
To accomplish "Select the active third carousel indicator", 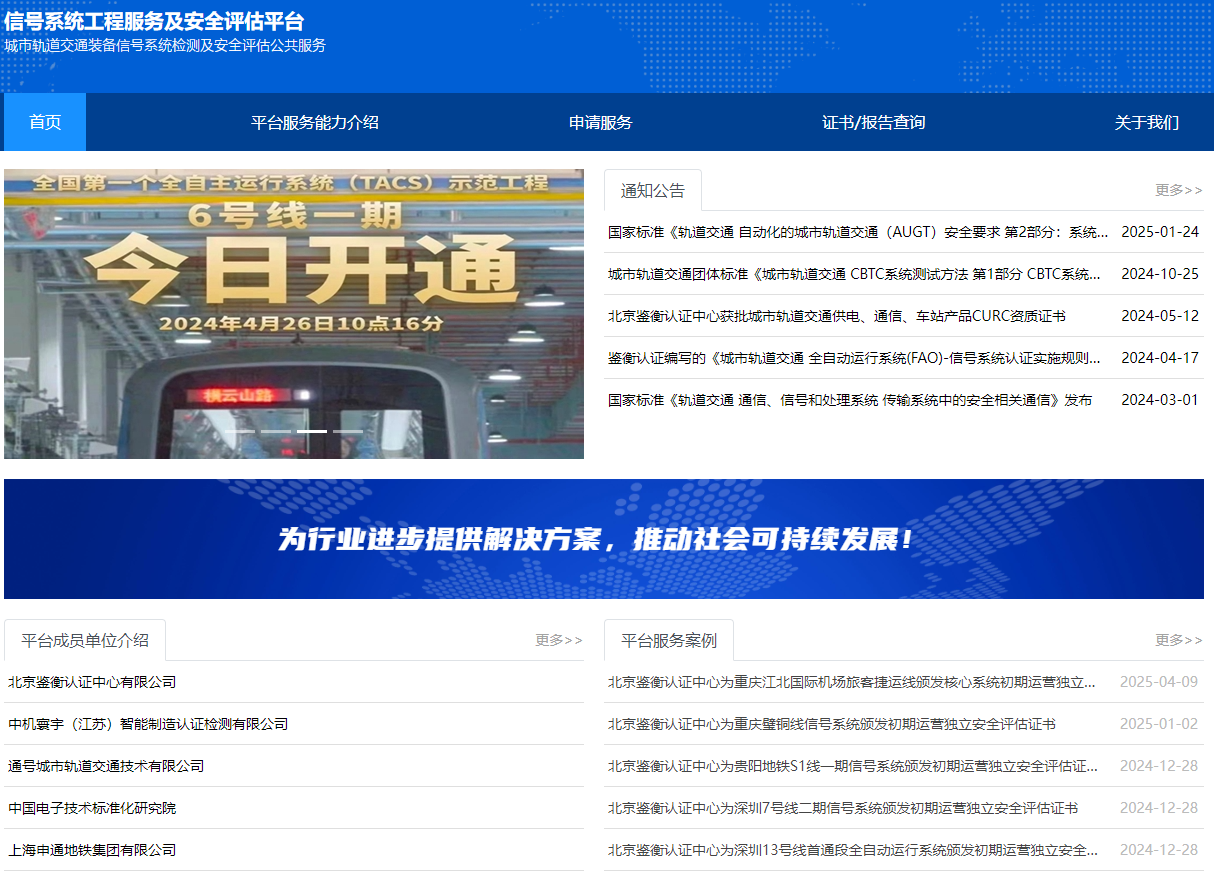I will click(312, 431).
